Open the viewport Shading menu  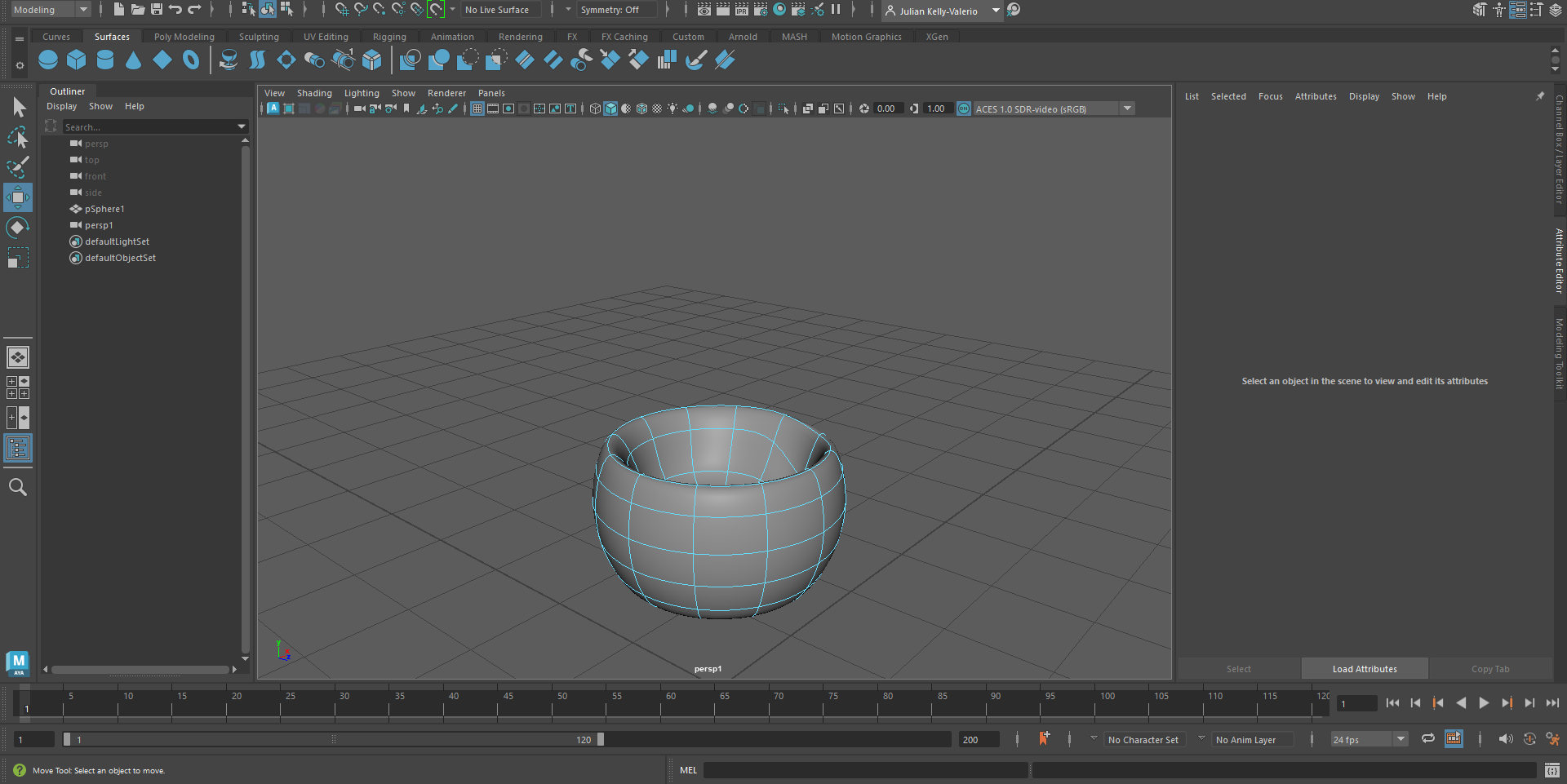coord(314,93)
